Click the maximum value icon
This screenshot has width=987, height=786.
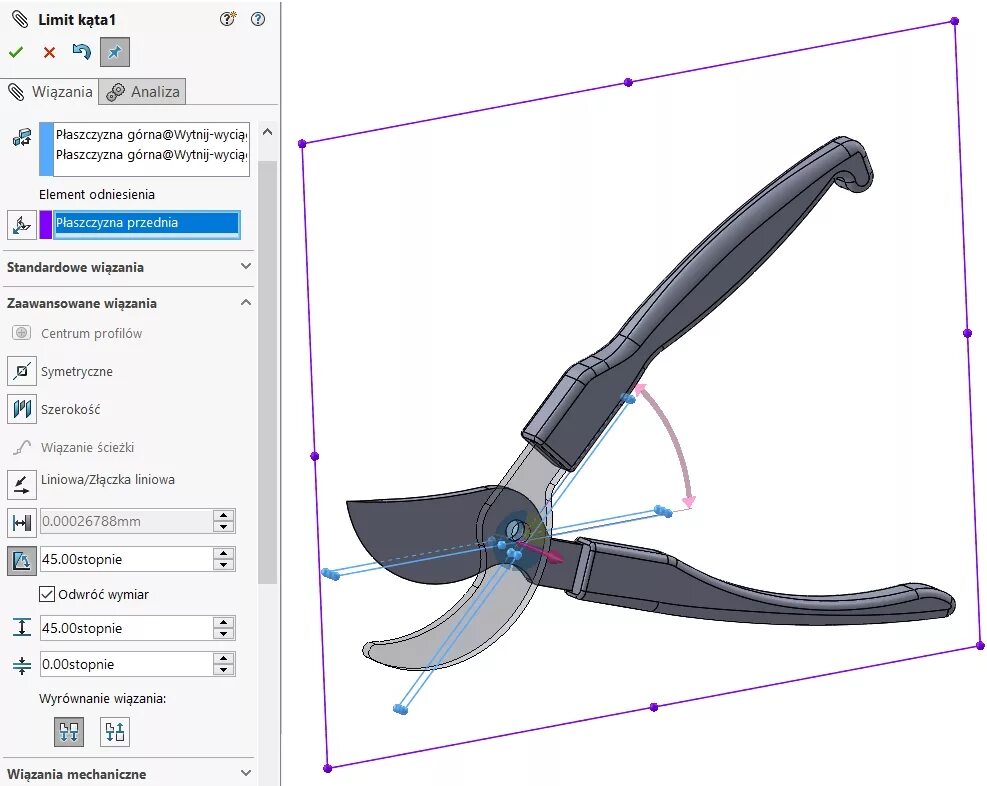22,627
